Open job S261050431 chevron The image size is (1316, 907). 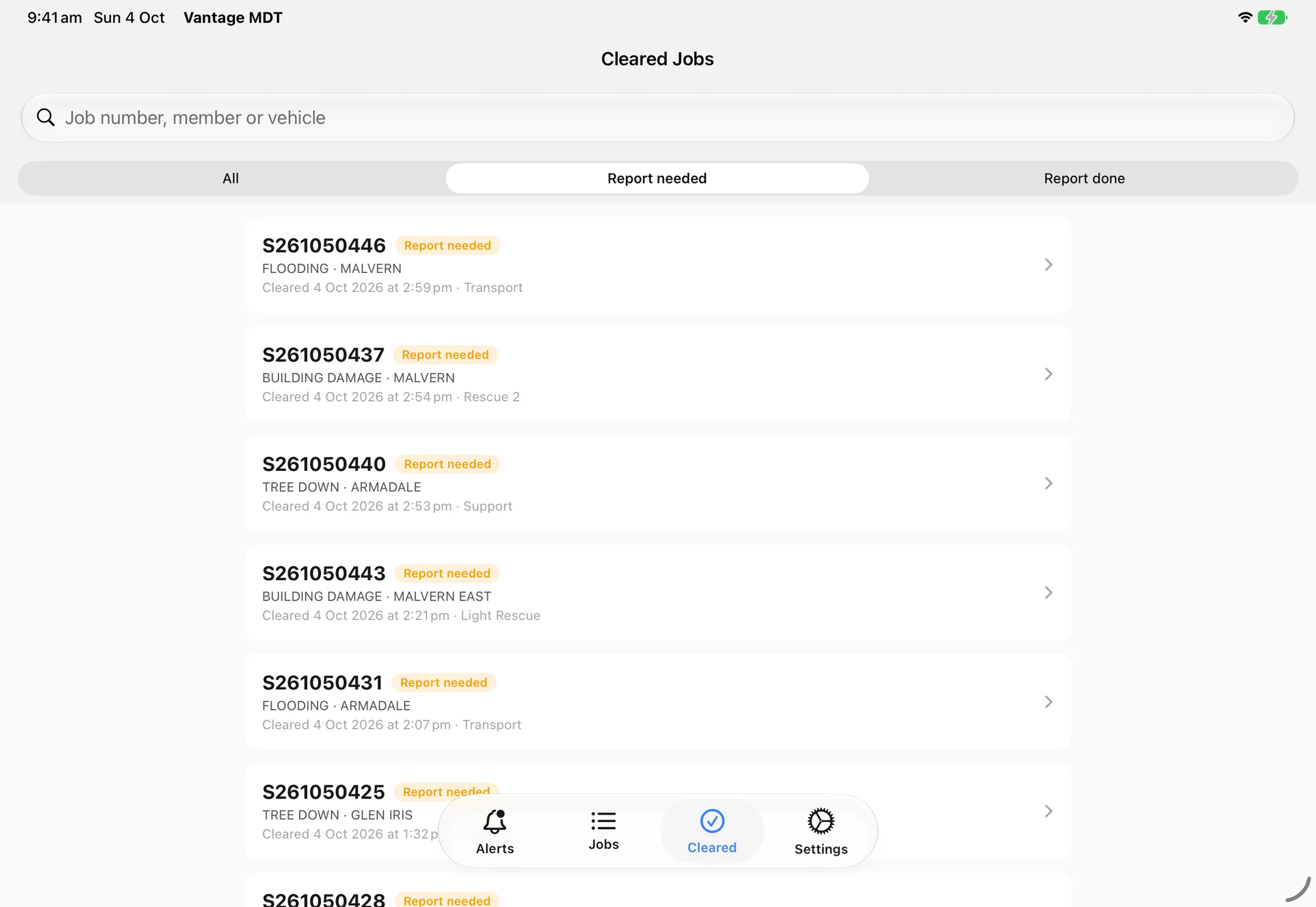click(x=1048, y=702)
